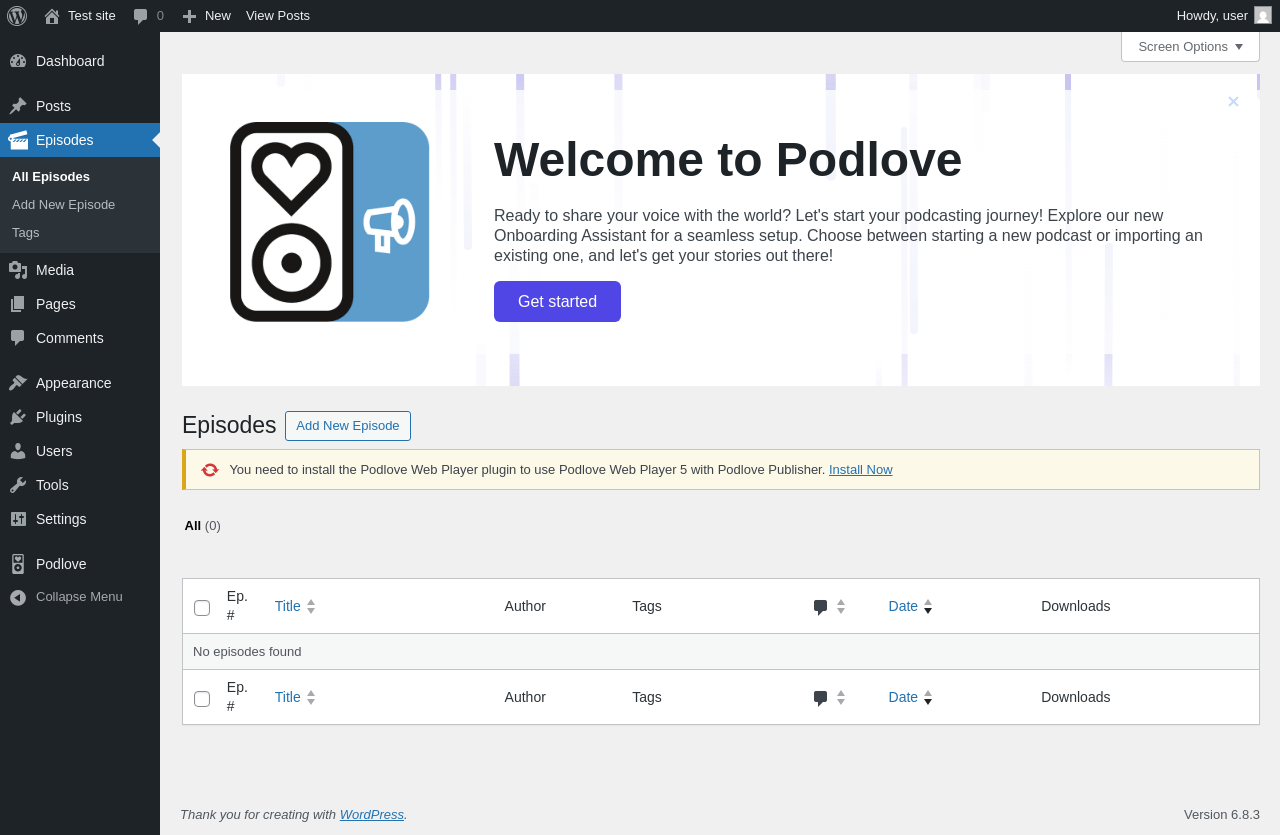Sort by Date arrows in header row
This screenshot has width=1280, height=835.
pyautogui.click(x=928, y=606)
